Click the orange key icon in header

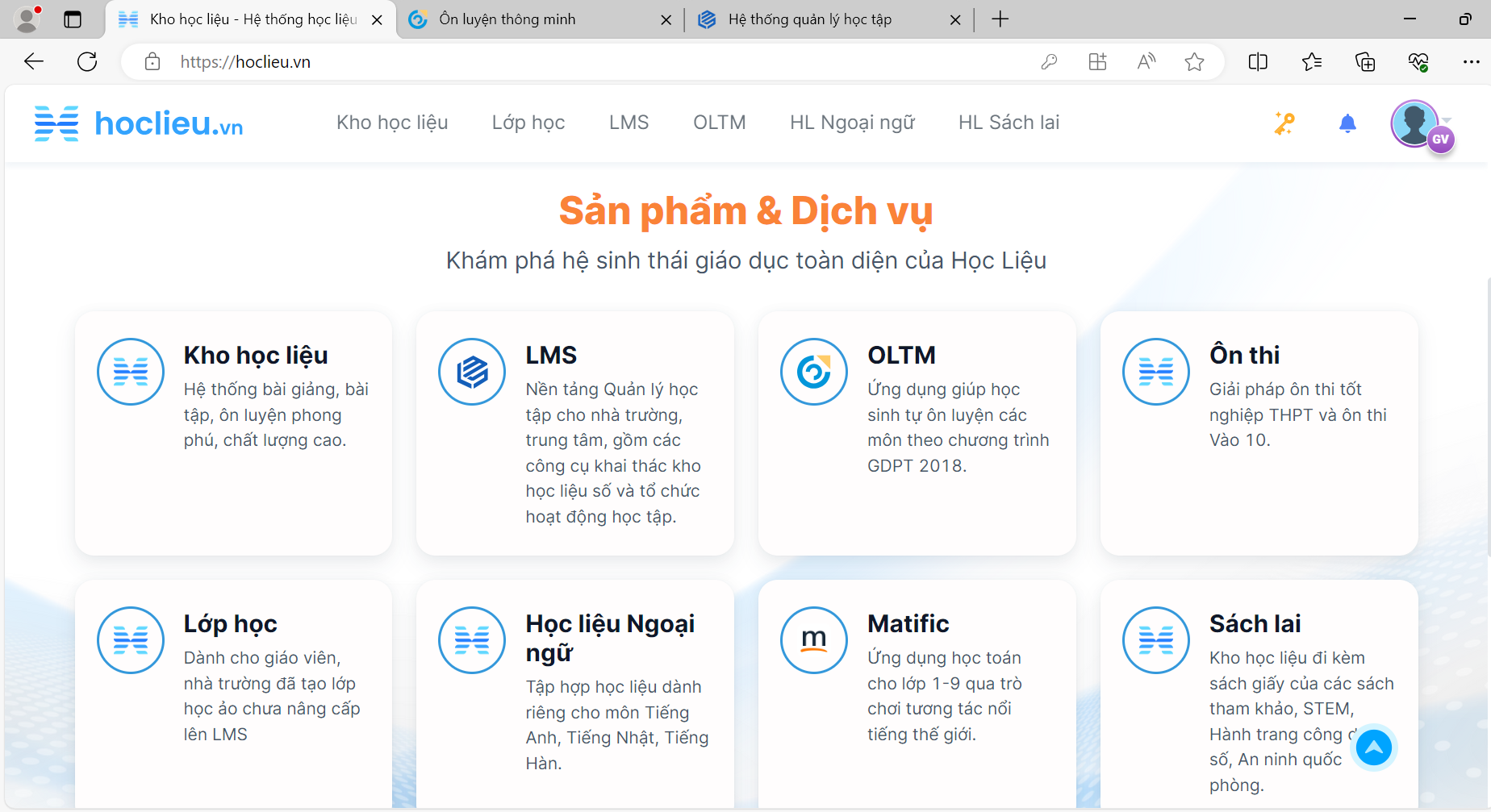(1284, 123)
